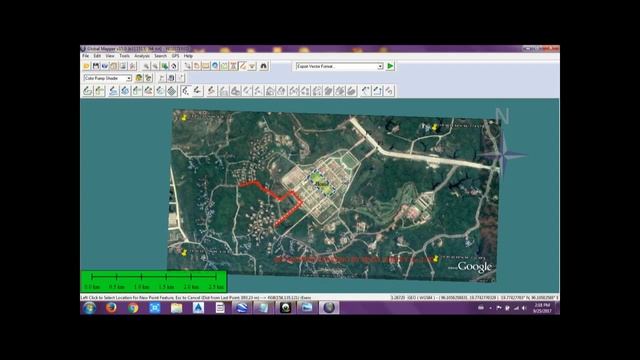Select the red line feature on the map
Image resolution: width=640 pixels, height=360 pixels.
280,198
